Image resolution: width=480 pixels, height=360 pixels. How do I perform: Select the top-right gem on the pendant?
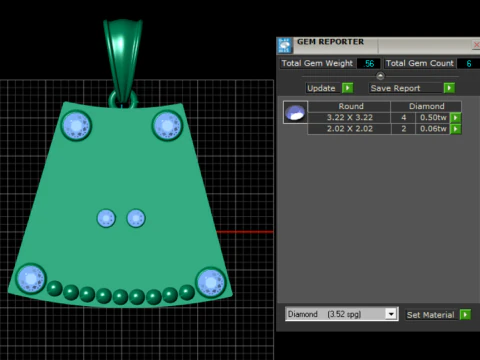(167, 126)
